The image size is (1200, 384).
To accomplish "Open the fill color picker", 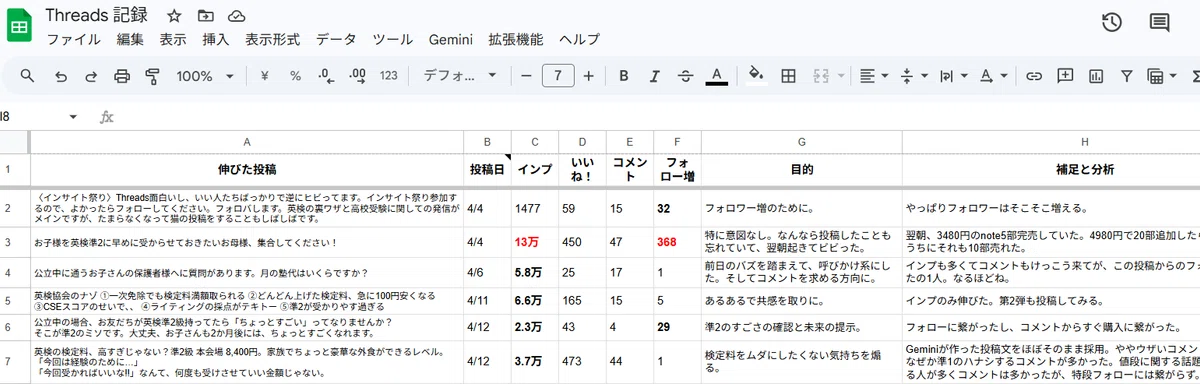I will click(x=756, y=76).
